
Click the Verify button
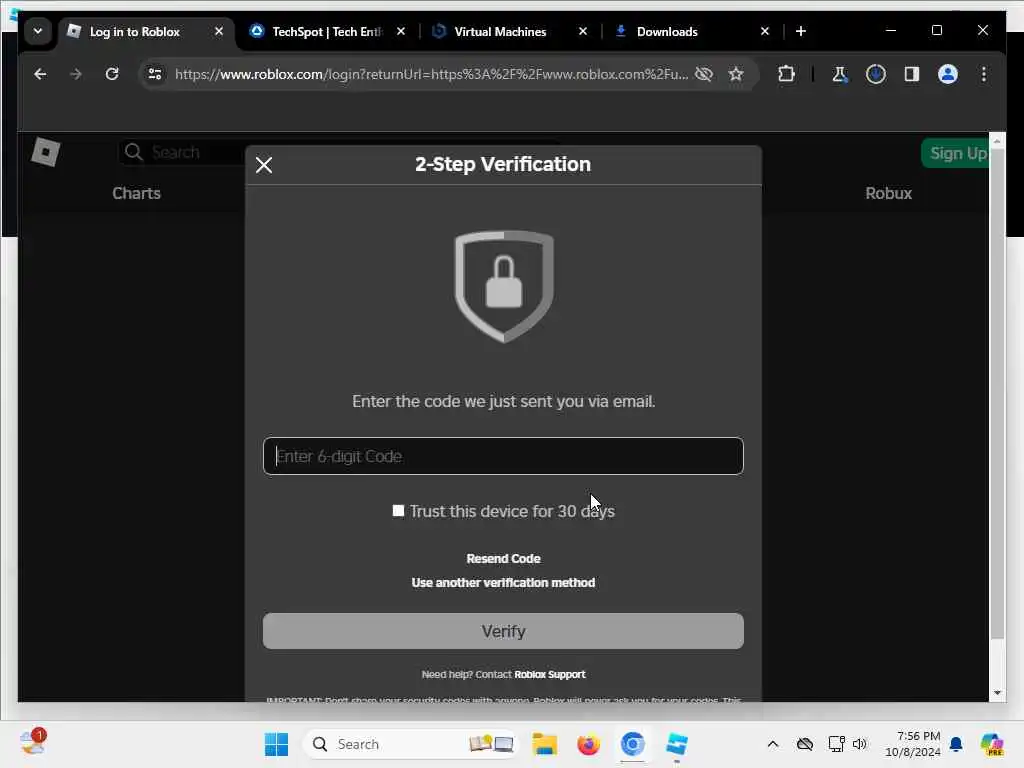click(503, 631)
